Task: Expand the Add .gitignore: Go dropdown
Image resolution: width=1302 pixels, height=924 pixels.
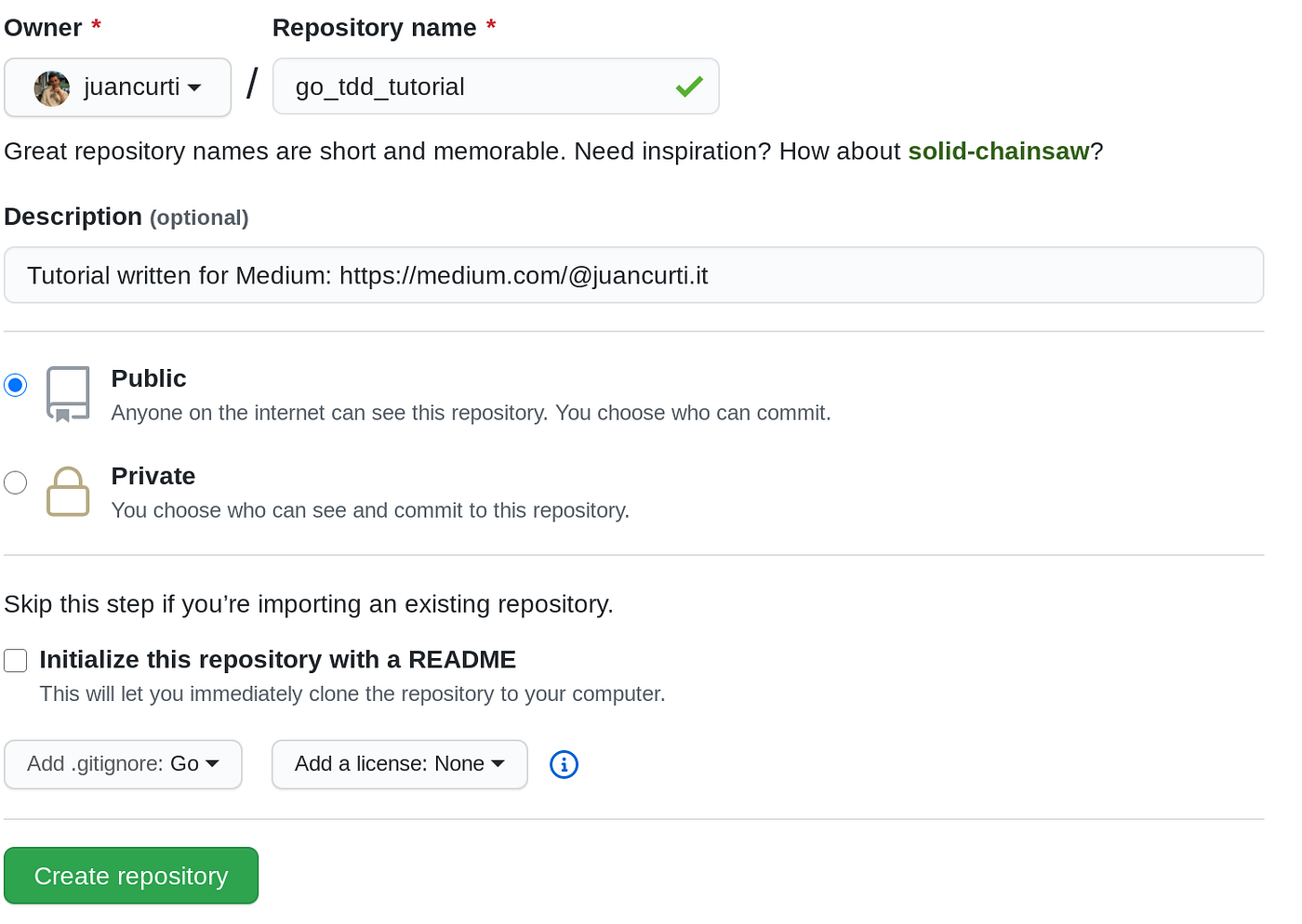Action: [x=123, y=764]
